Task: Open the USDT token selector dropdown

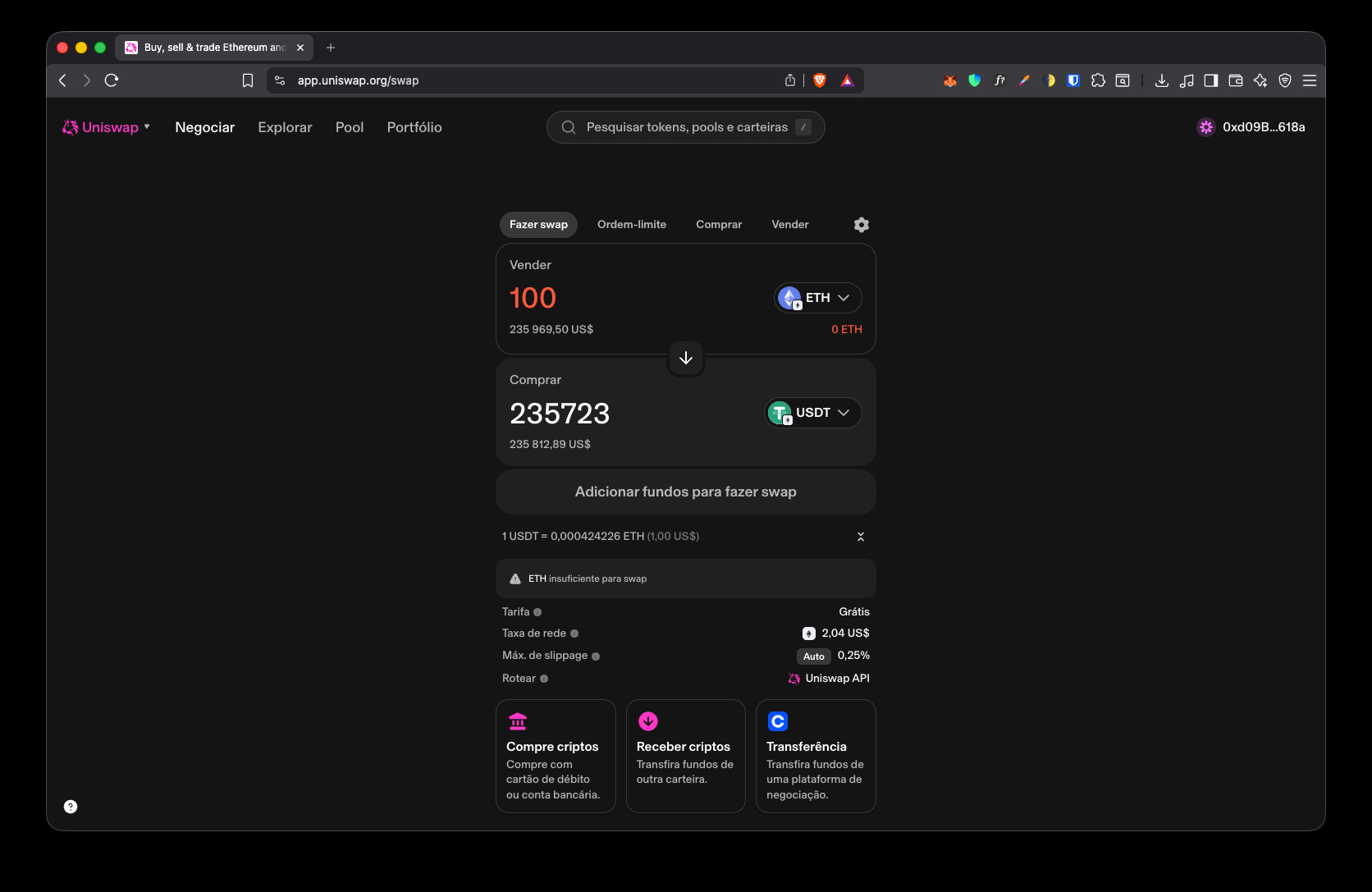Action: click(813, 413)
